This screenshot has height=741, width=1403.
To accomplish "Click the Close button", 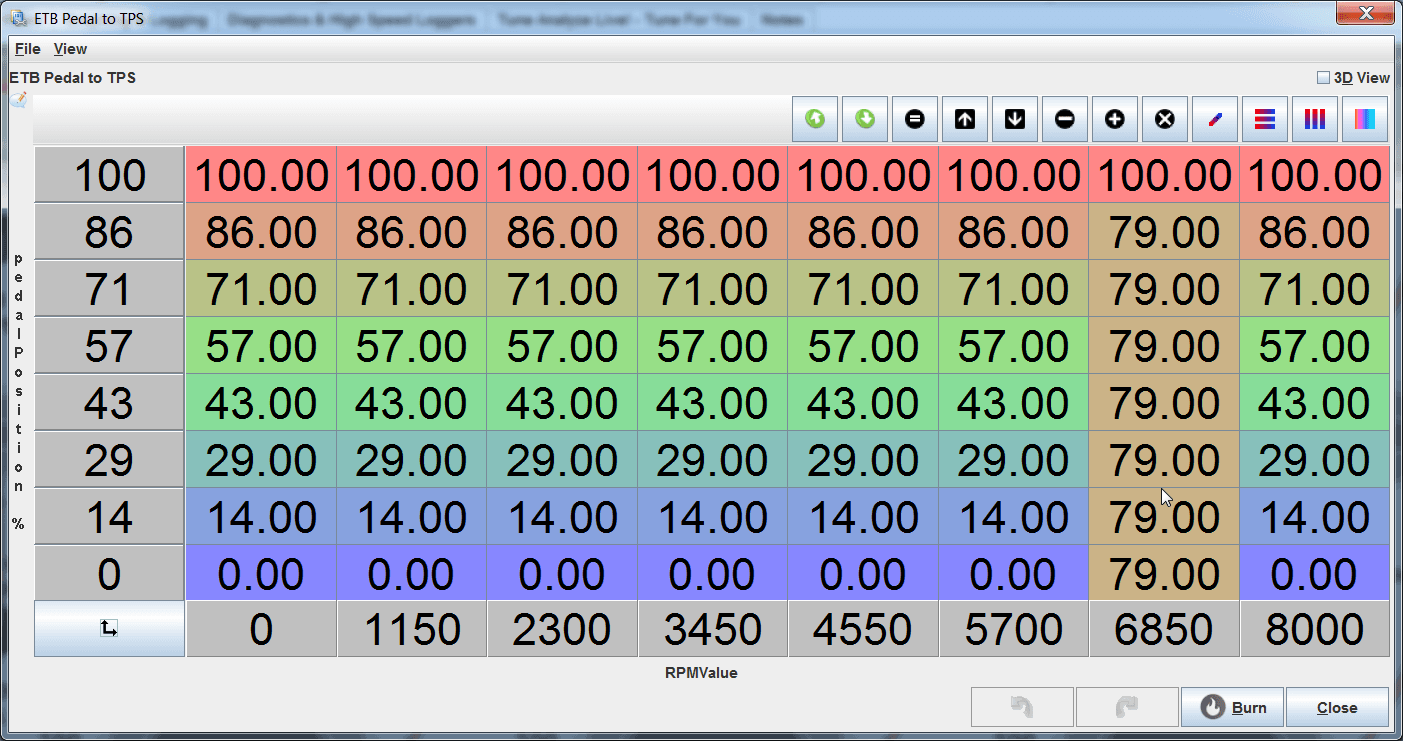I will coord(1337,707).
